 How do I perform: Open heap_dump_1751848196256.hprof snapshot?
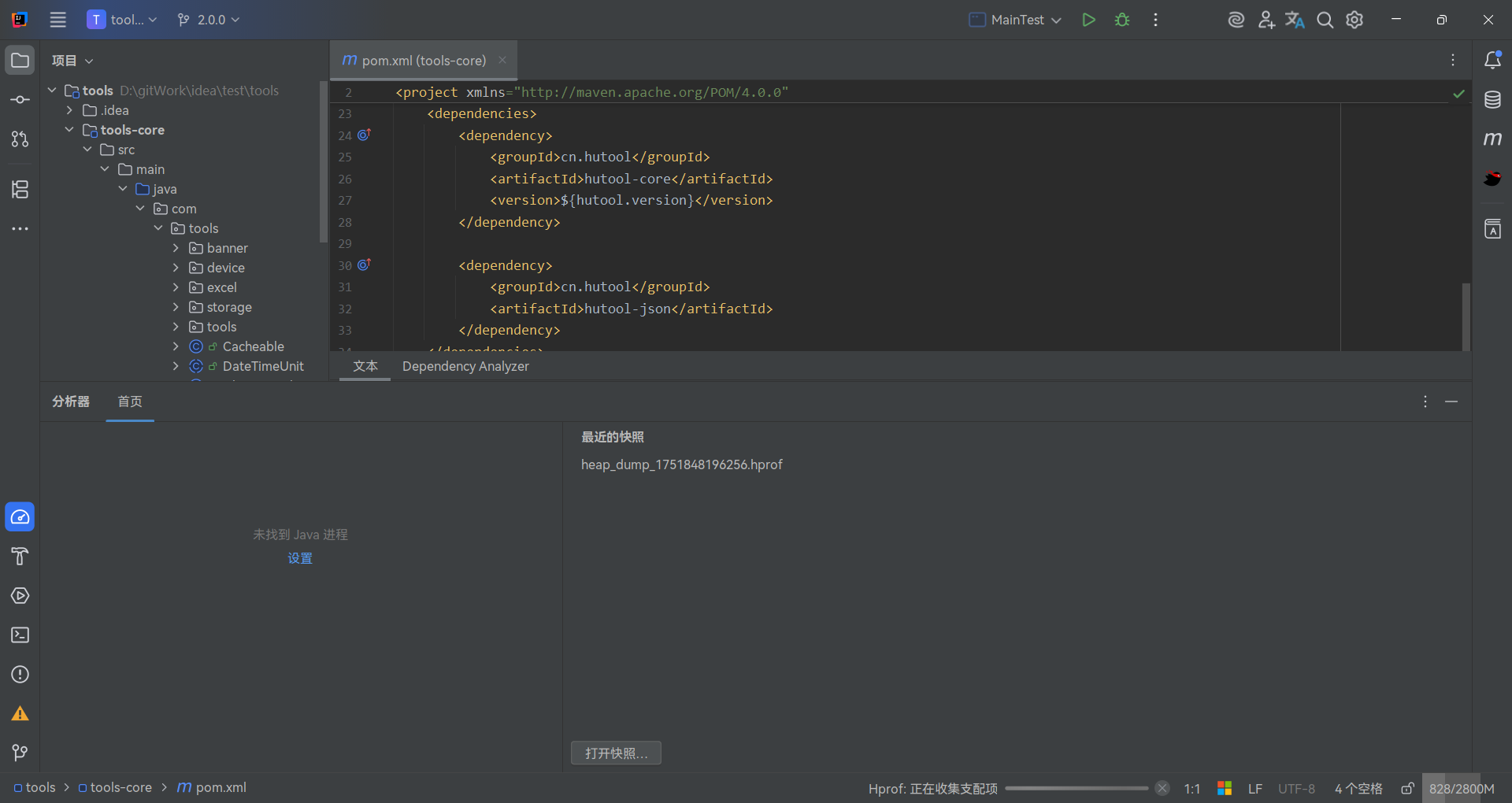point(682,464)
